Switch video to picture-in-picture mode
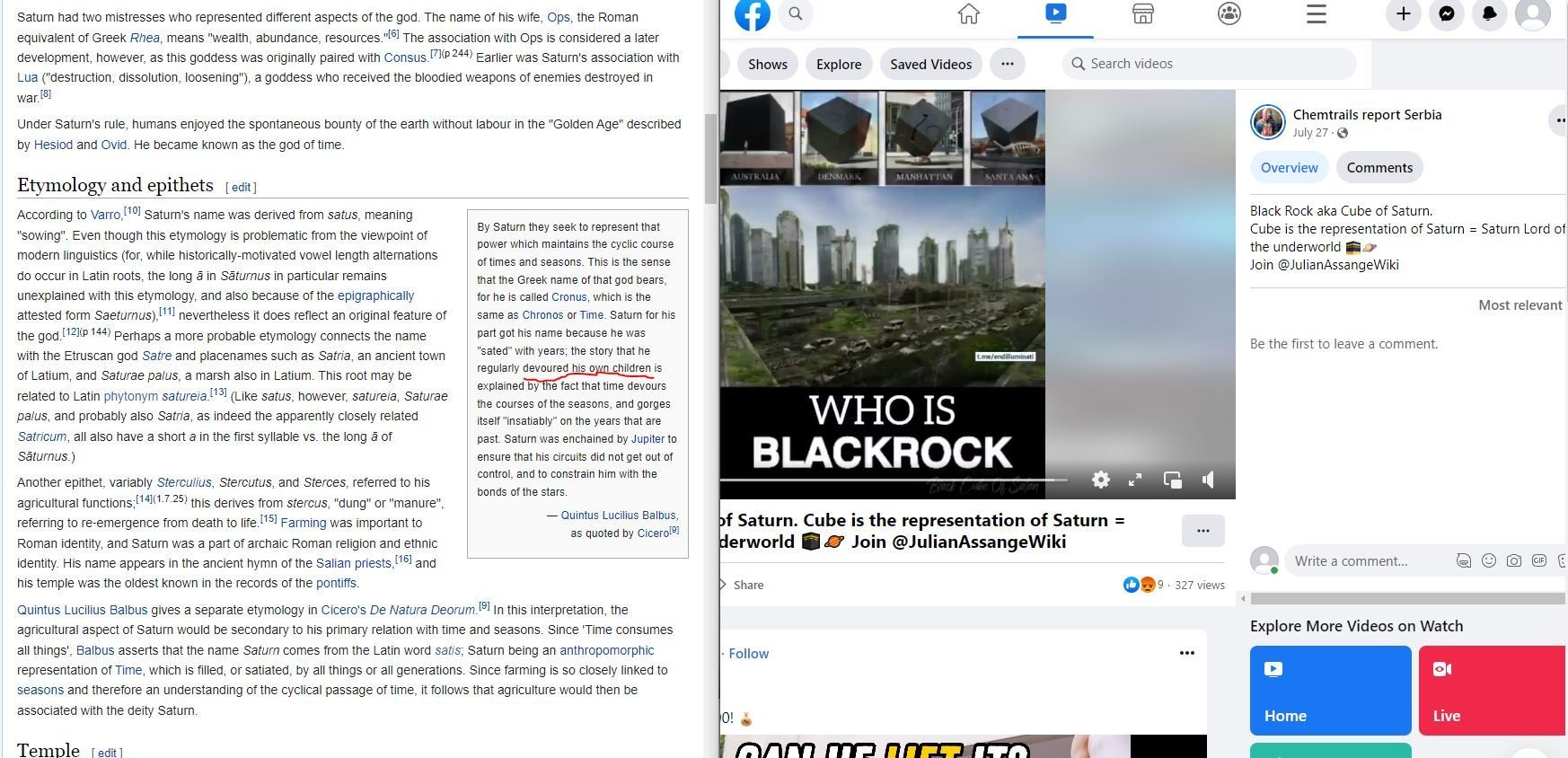The height and width of the screenshot is (758, 1568). coord(1172,480)
